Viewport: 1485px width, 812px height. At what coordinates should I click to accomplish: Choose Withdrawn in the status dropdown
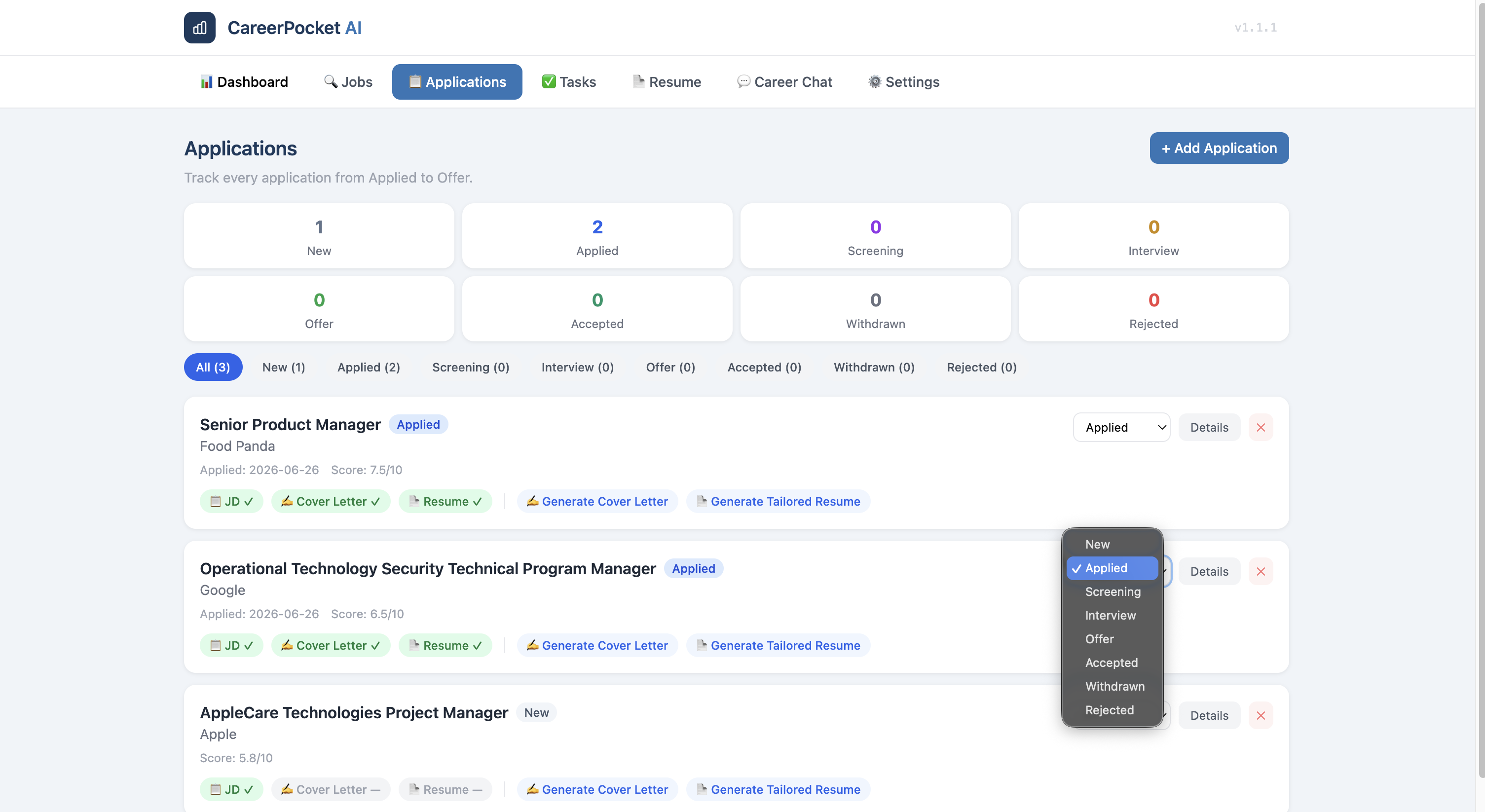click(1112, 686)
